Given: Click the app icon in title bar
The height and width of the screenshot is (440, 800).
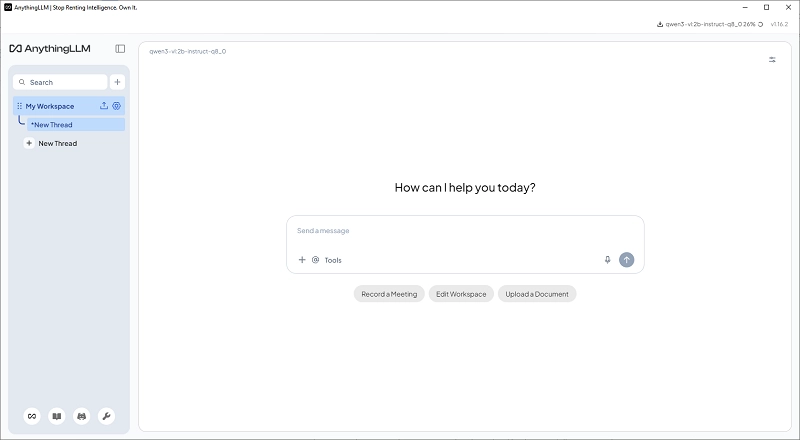Looking at the screenshot, I should [x=8, y=7].
